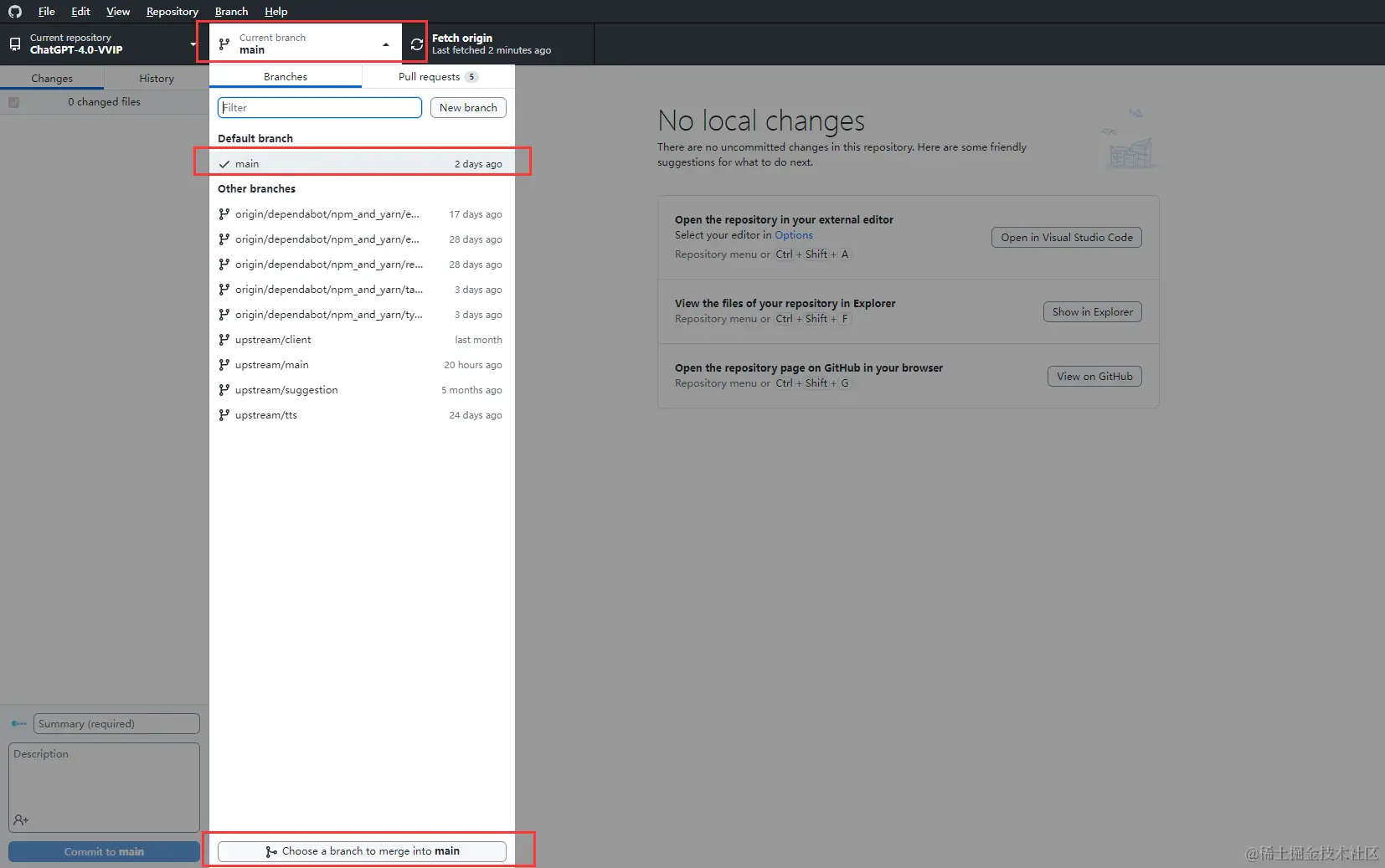Click the 0 changed files label
Image resolution: width=1385 pixels, height=868 pixels.
(104, 102)
